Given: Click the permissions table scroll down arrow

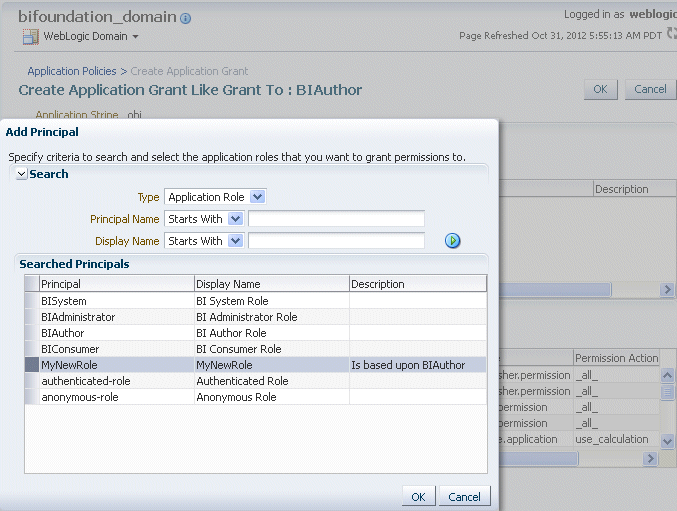Looking at the screenshot, I should click(x=667, y=441).
